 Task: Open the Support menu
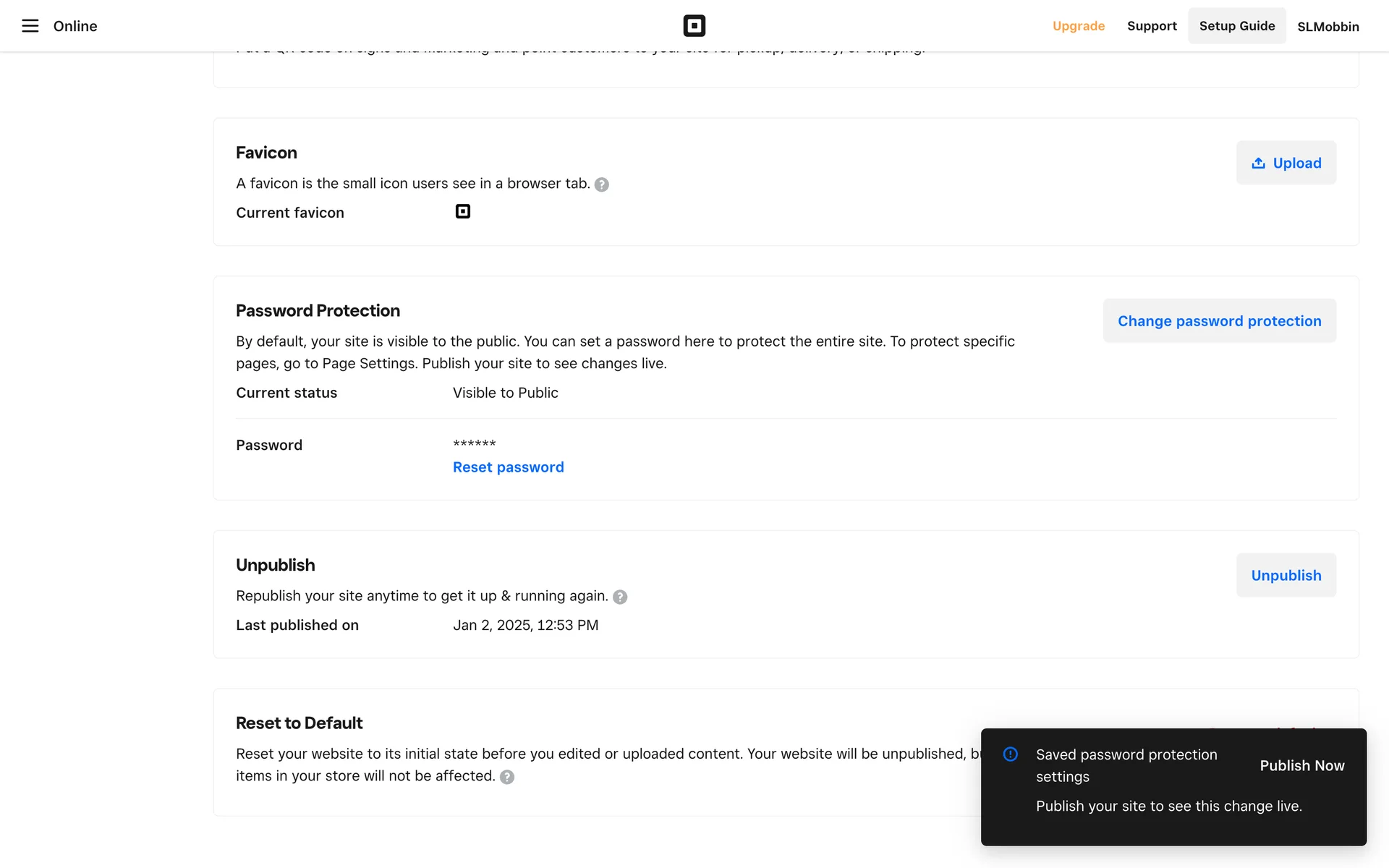1152,26
